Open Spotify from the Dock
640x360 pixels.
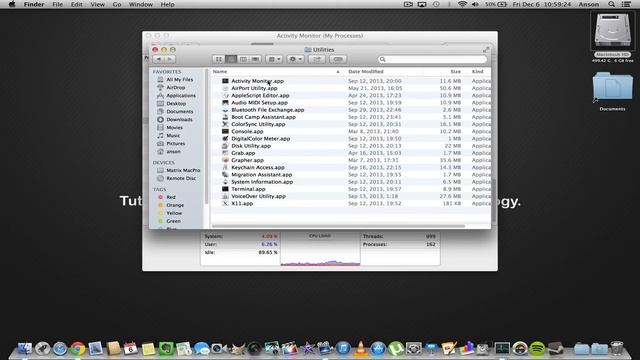click(x=538, y=349)
